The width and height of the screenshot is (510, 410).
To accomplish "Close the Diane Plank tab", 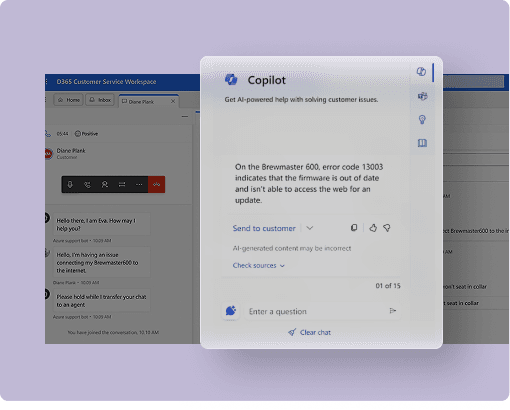I will [x=173, y=101].
